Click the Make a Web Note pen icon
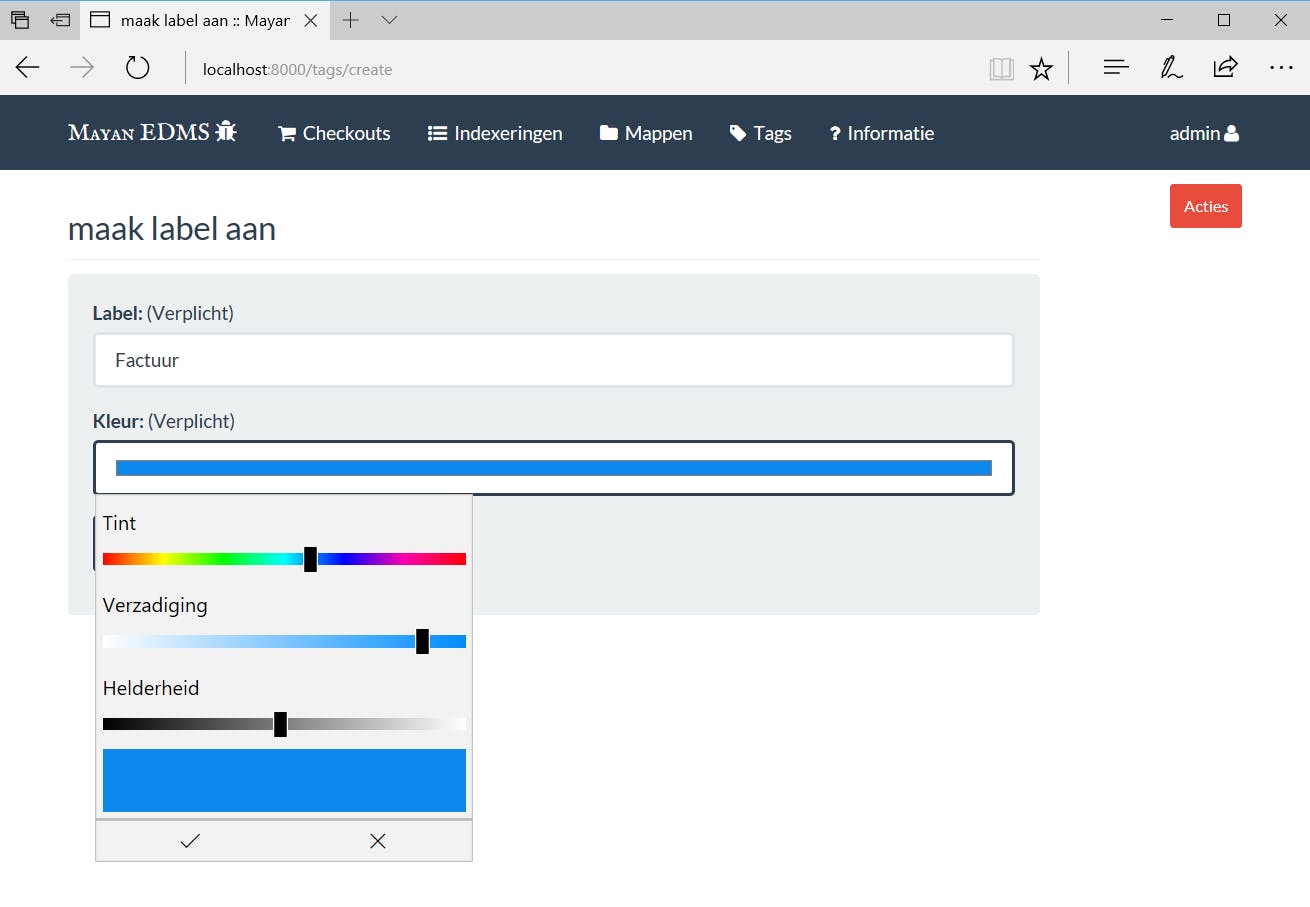The image size is (1310, 907). pos(1171,68)
